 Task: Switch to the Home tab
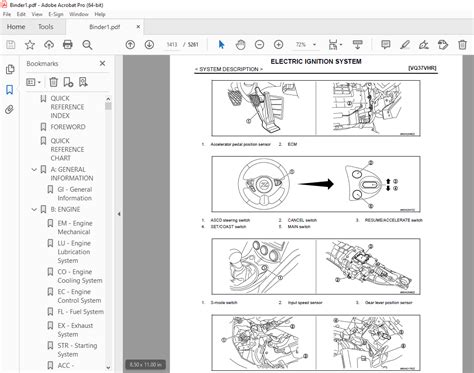[x=16, y=27]
